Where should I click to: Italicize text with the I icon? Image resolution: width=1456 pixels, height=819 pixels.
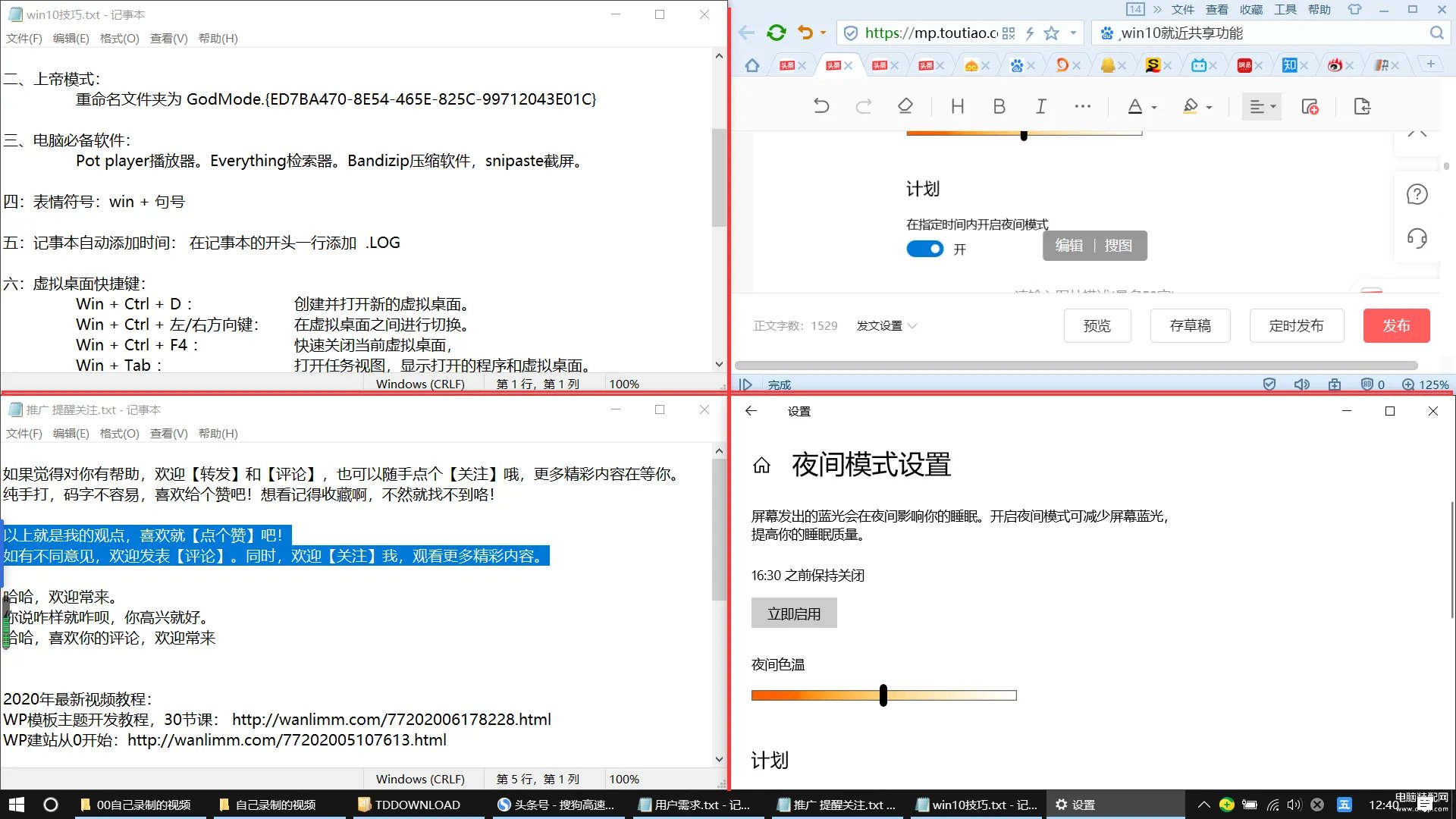pos(1040,106)
